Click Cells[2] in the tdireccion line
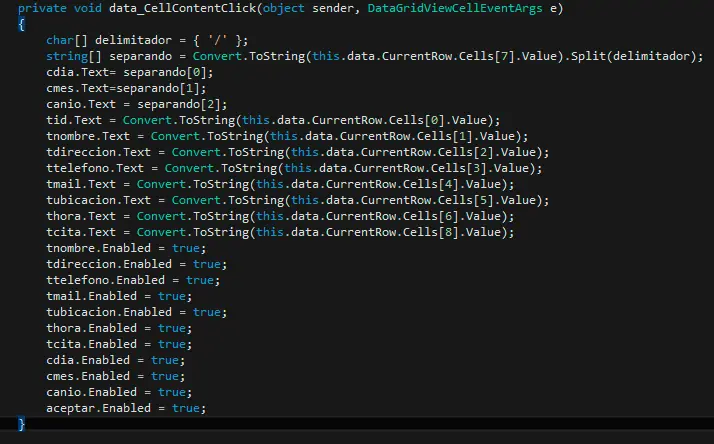 coord(466,152)
